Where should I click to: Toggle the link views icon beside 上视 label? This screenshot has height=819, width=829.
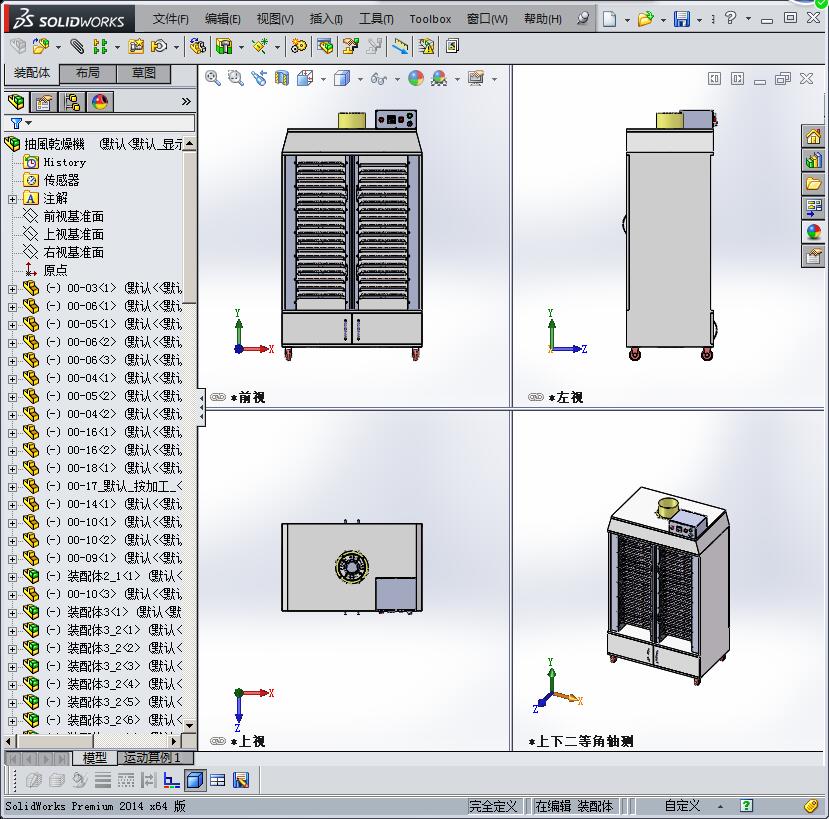(218, 741)
